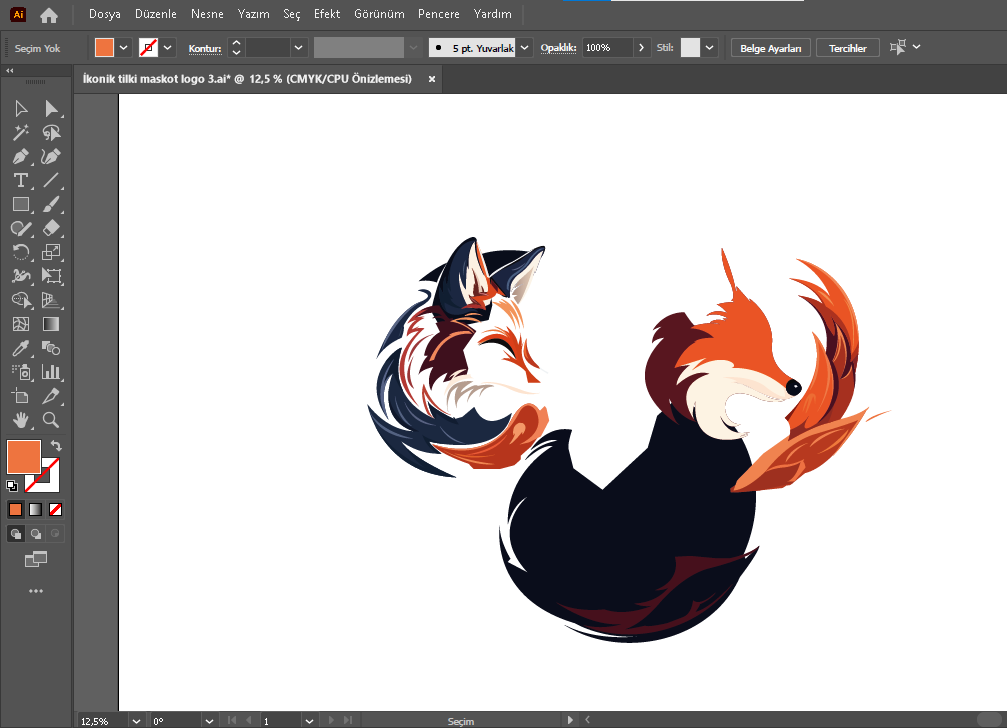
Task: Open the rotation angle dropdown
Action: 209,721
